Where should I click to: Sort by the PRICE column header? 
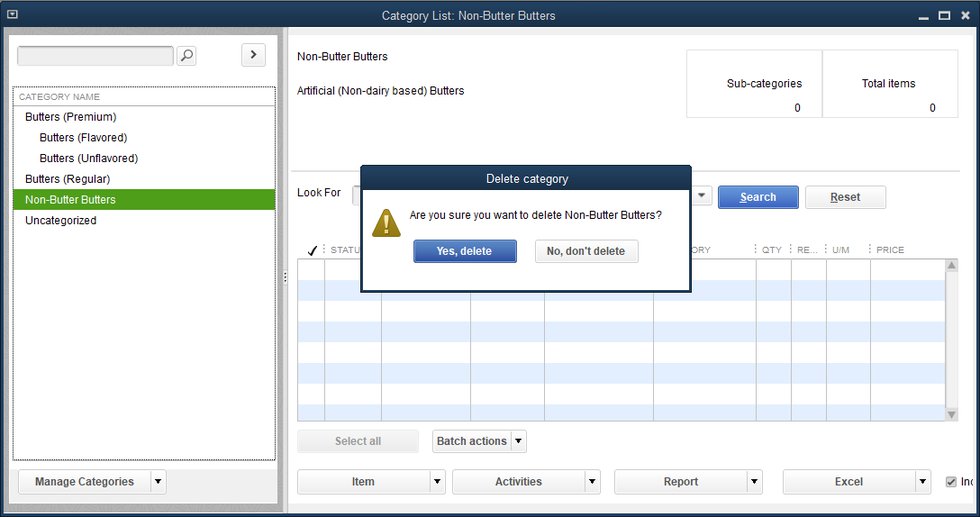[890, 250]
